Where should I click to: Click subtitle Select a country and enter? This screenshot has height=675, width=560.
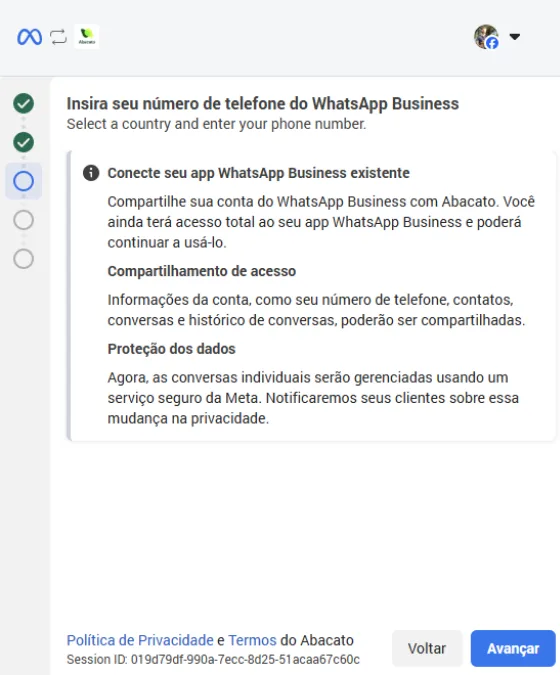[x=216, y=124]
